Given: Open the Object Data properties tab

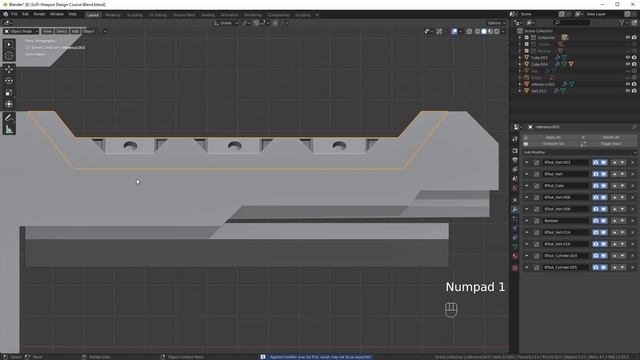Looking at the screenshot, I should coord(515,247).
